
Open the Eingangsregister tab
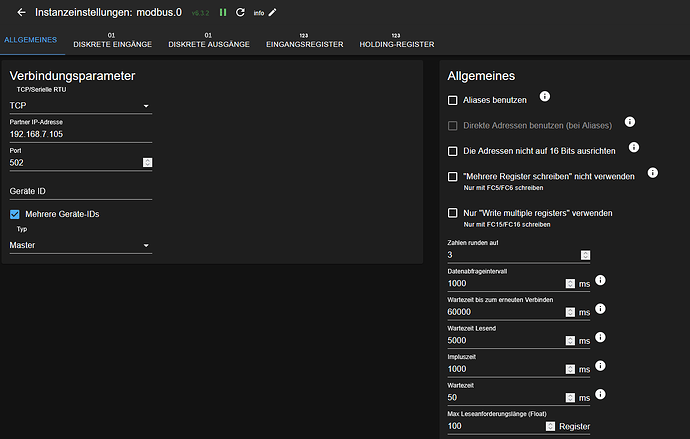[x=305, y=40]
